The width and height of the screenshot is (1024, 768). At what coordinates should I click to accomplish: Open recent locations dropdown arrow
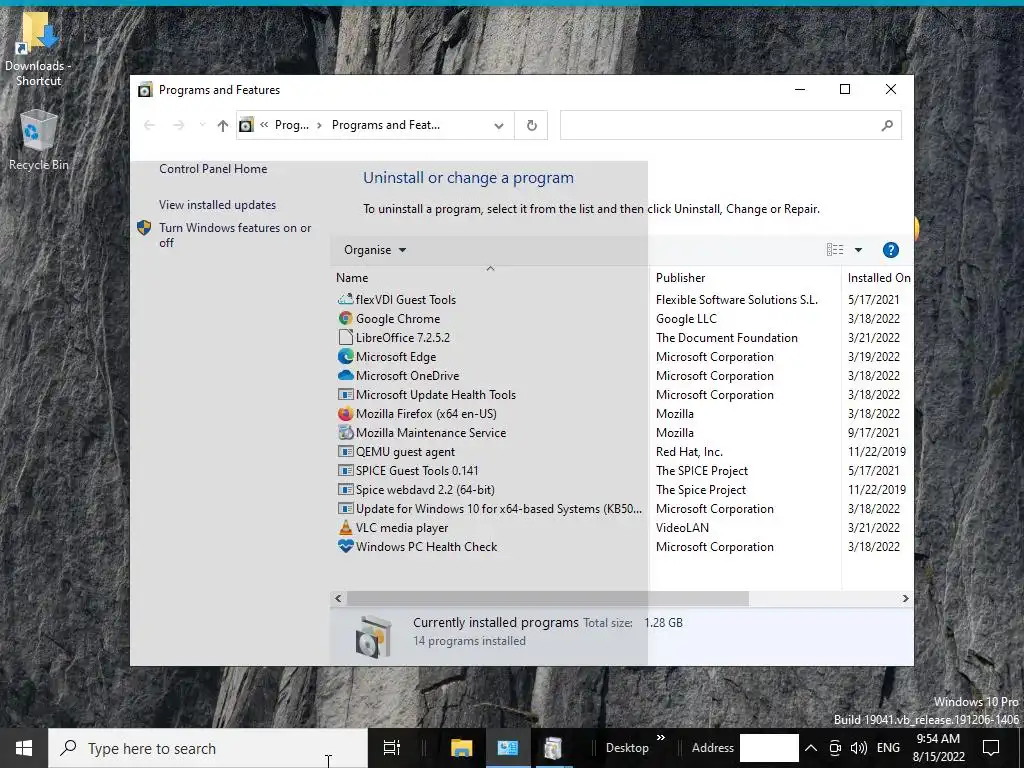(202, 125)
